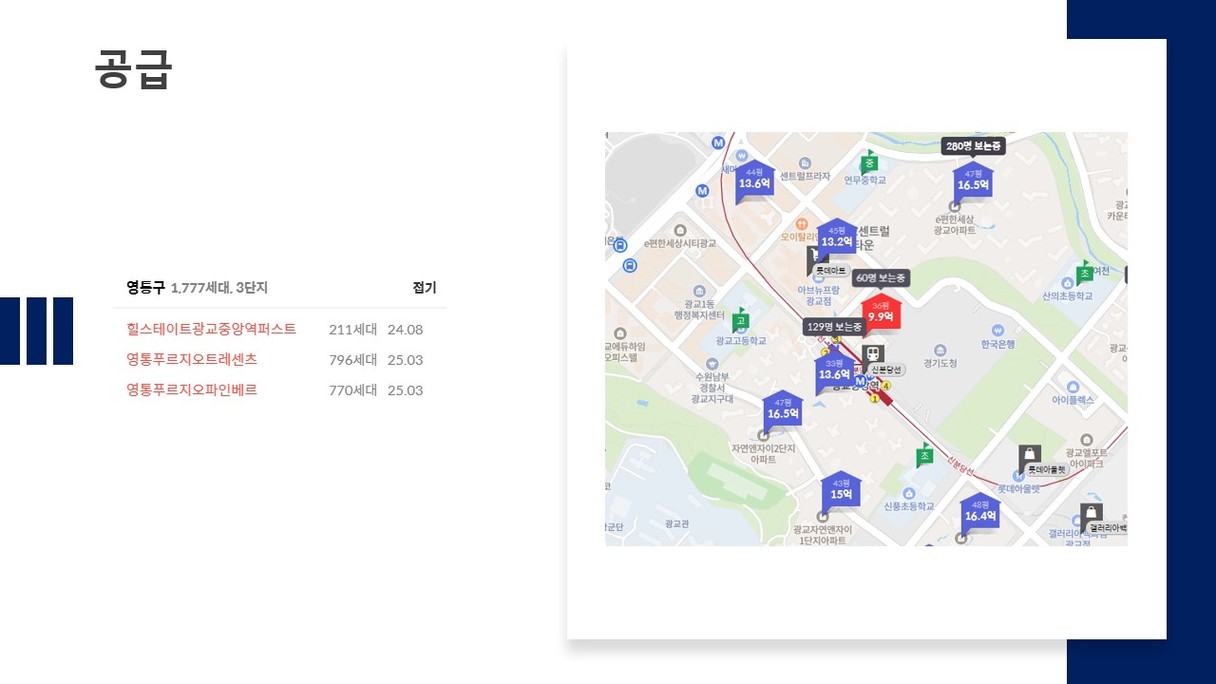
Task: Click the 광교자연앤자이 1단지아파트 label
Action: pos(822,535)
